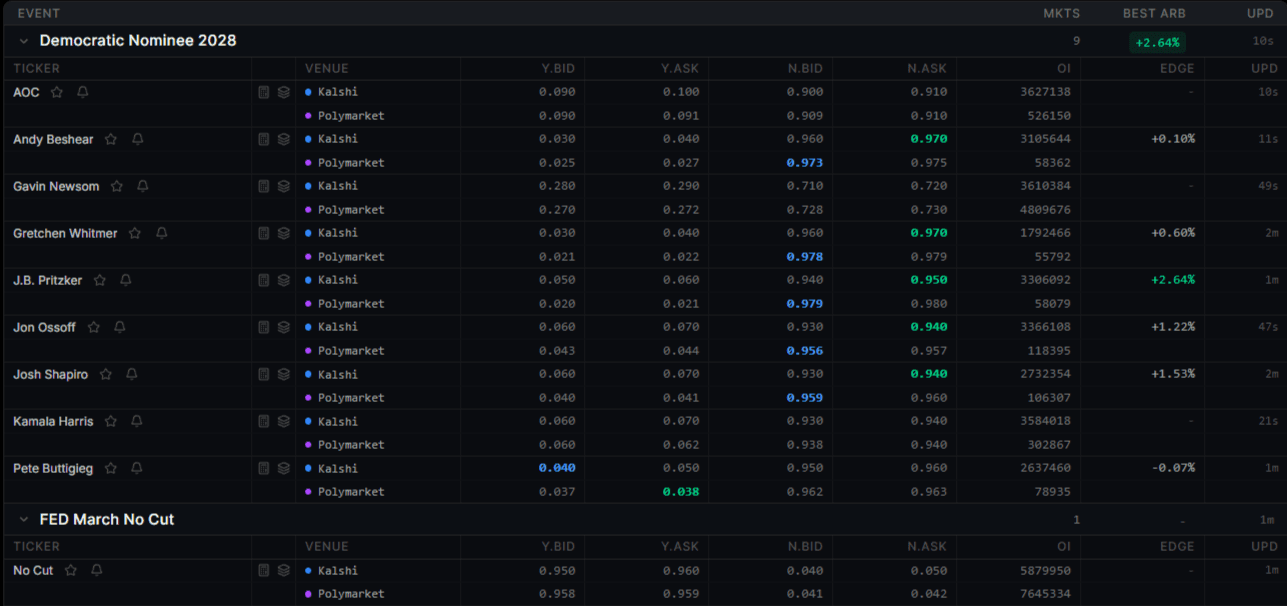Click the N.ASK header under FED March No Cut
This screenshot has height=606, width=1287.
pyautogui.click(x=927, y=546)
